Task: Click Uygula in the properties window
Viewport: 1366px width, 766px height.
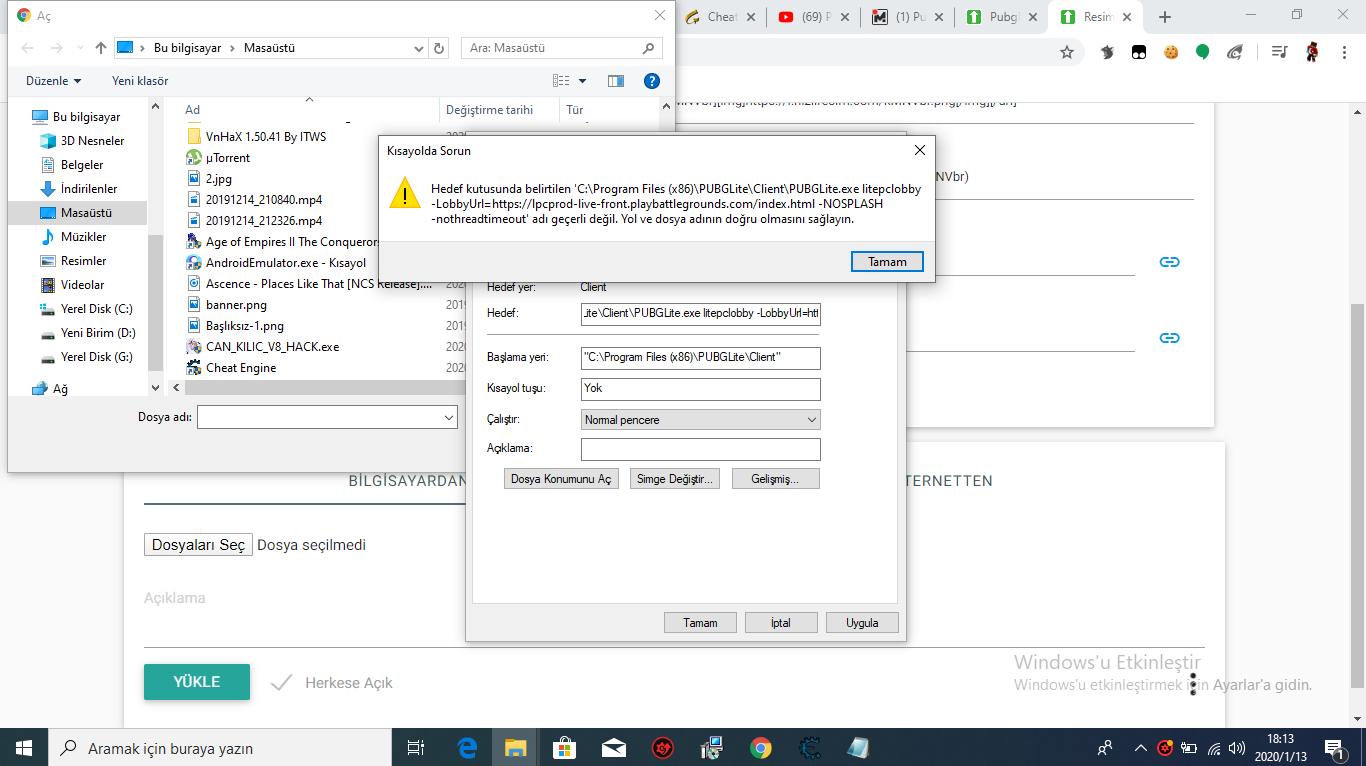Action: [862, 622]
